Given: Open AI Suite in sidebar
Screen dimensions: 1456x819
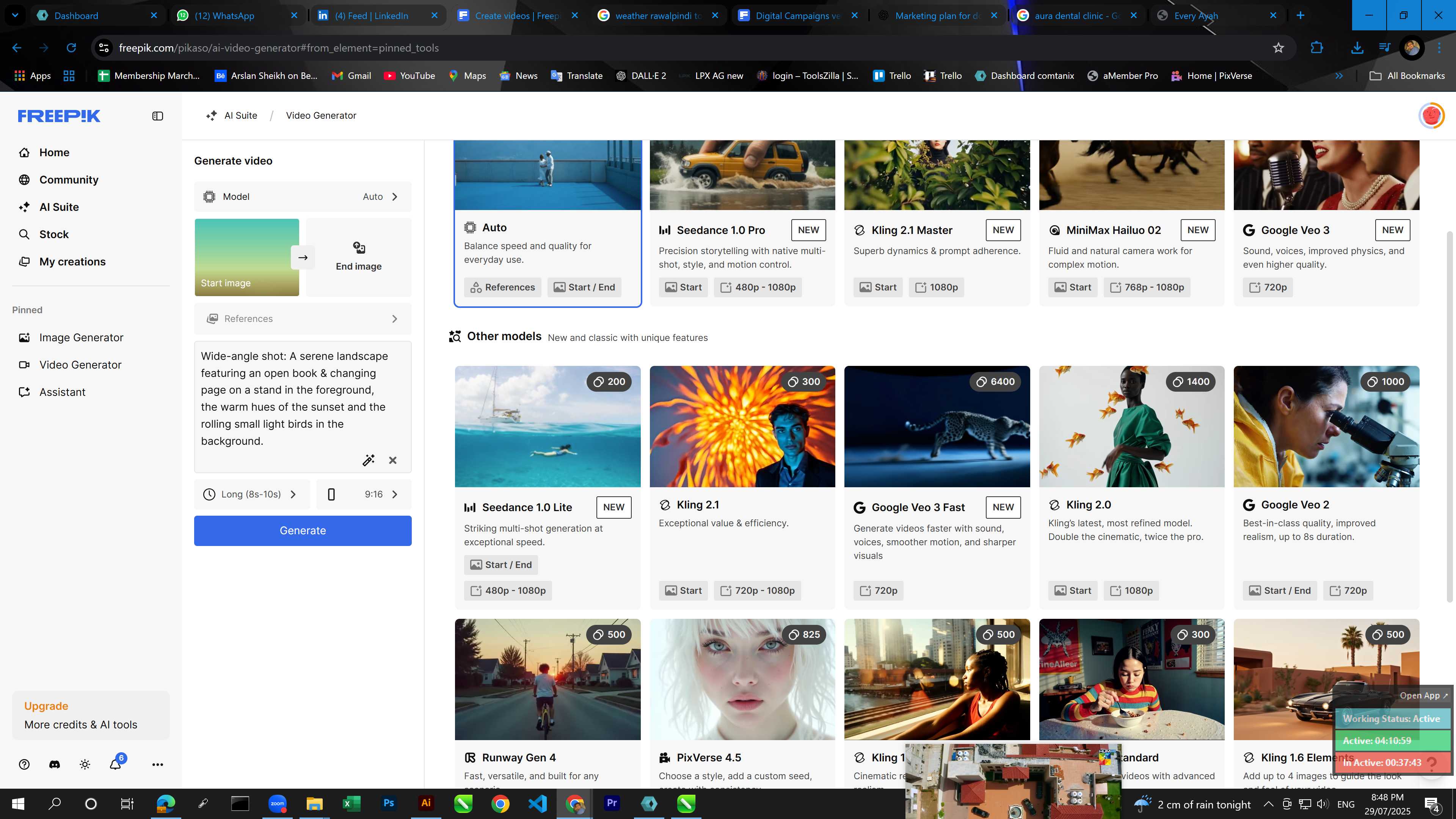Looking at the screenshot, I should (49, 207).
